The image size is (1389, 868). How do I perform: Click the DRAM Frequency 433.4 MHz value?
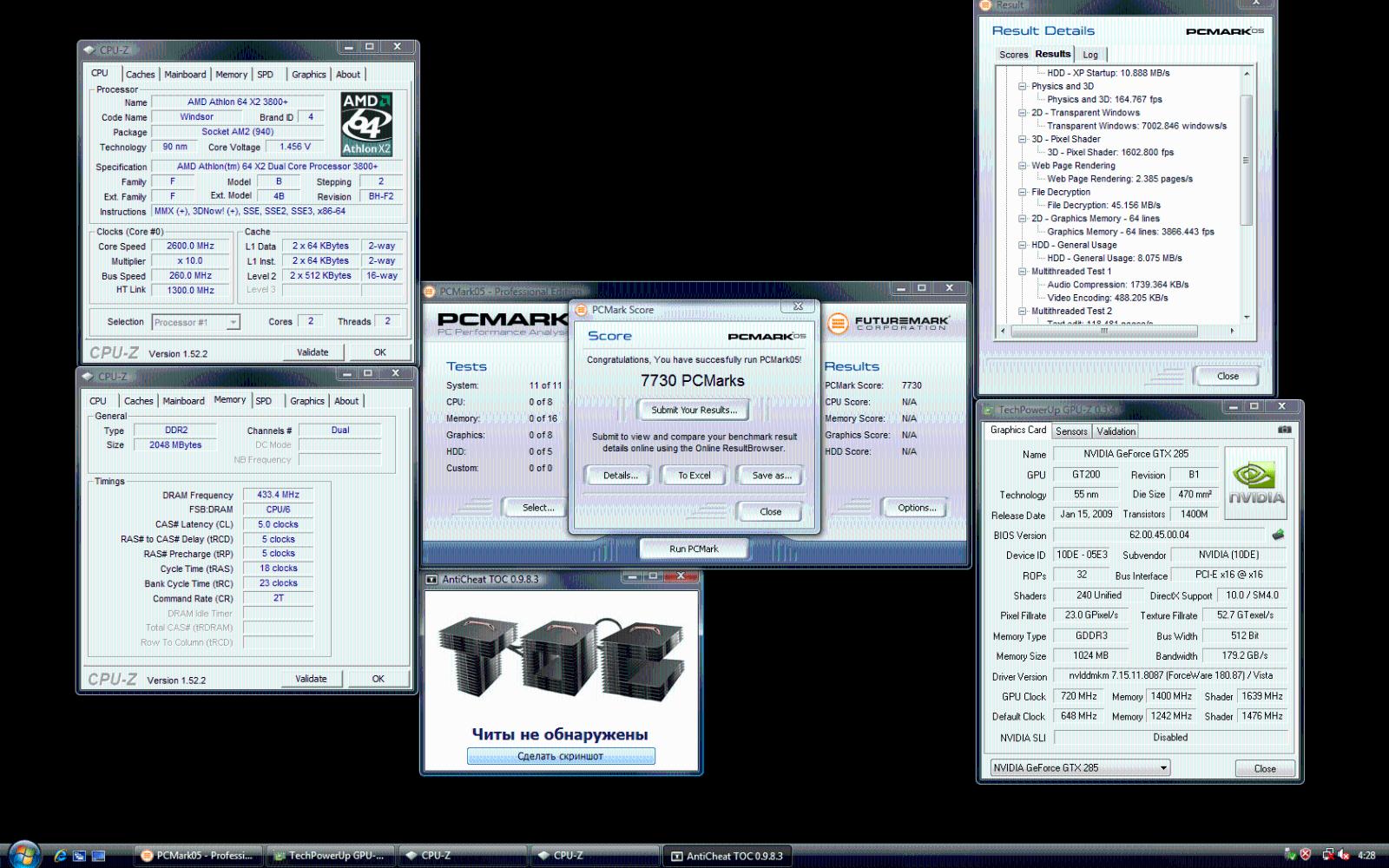click(278, 495)
